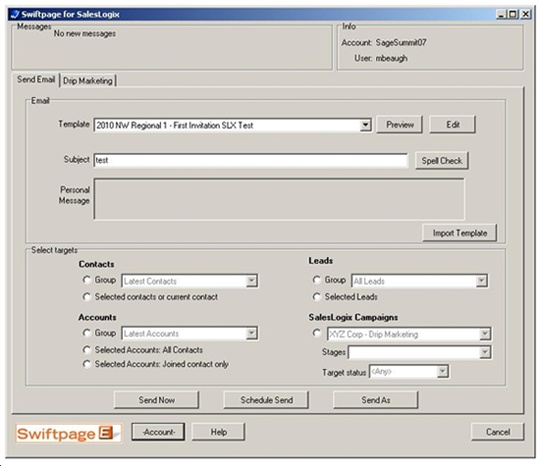The width and height of the screenshot is (540, 466).
Task: Select the Leads Group radio button
Action: coord(316,280)
